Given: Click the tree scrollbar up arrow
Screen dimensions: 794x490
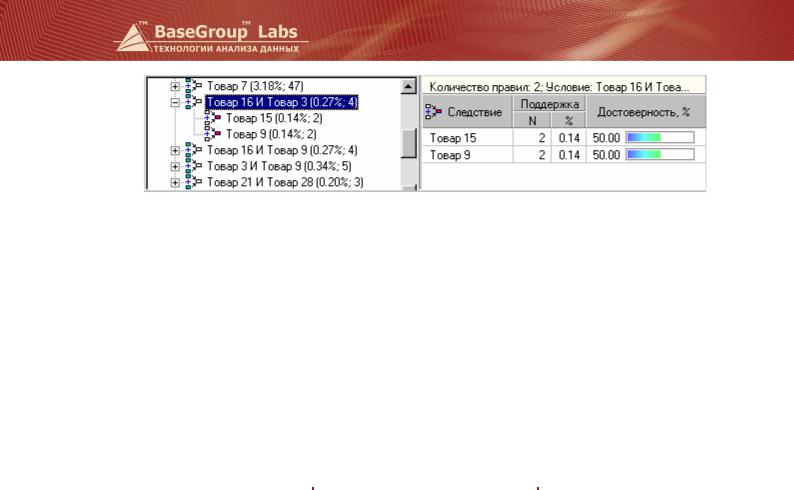Looking at the screenshot, I should (409, 87).
